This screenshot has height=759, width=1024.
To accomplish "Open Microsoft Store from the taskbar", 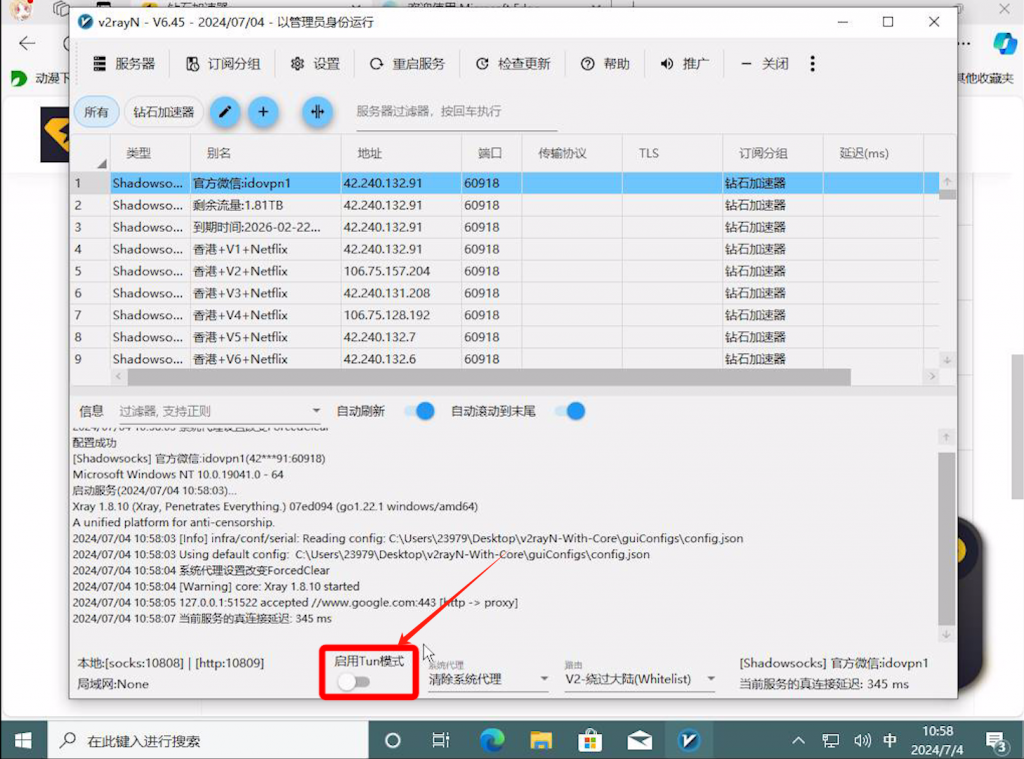I will pyautogui.click(x=590, y=740).
